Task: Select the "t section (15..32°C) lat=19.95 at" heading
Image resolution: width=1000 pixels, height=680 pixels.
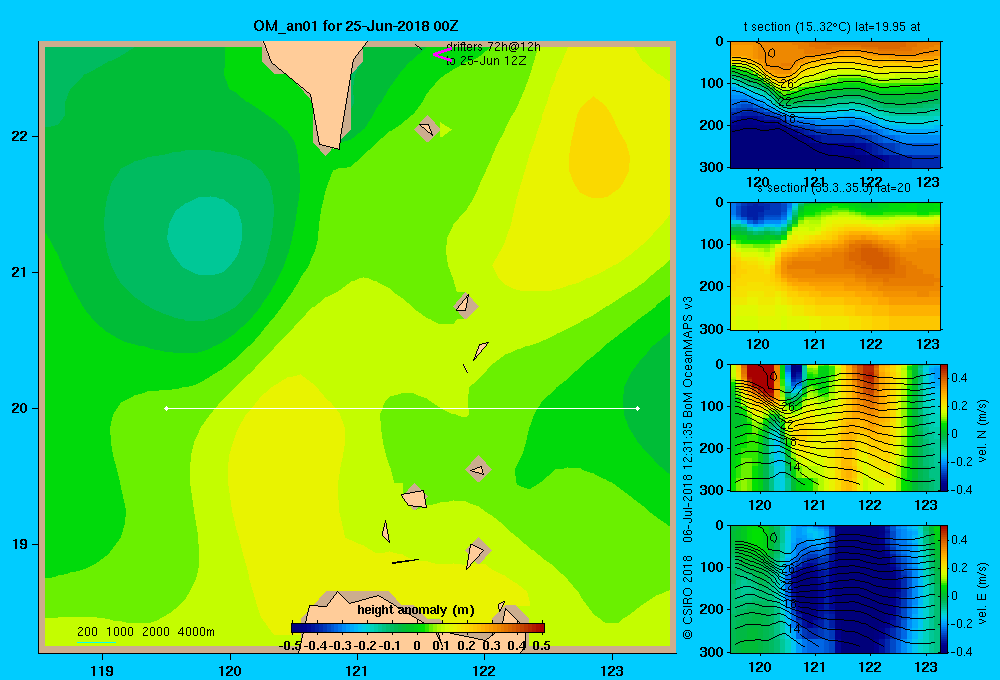Action: 832,27
